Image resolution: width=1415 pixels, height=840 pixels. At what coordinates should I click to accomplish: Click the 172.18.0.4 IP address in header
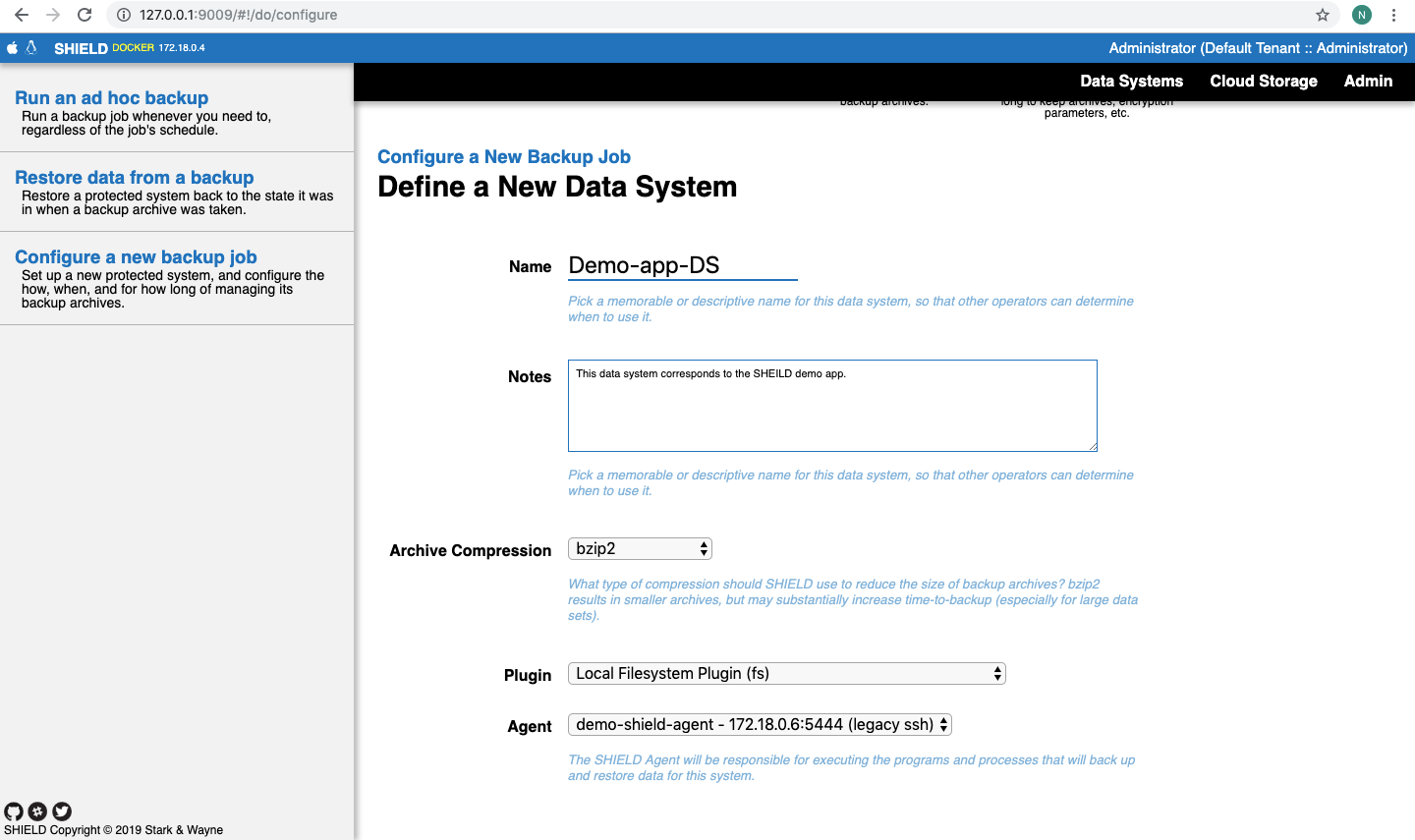point(182,47)
